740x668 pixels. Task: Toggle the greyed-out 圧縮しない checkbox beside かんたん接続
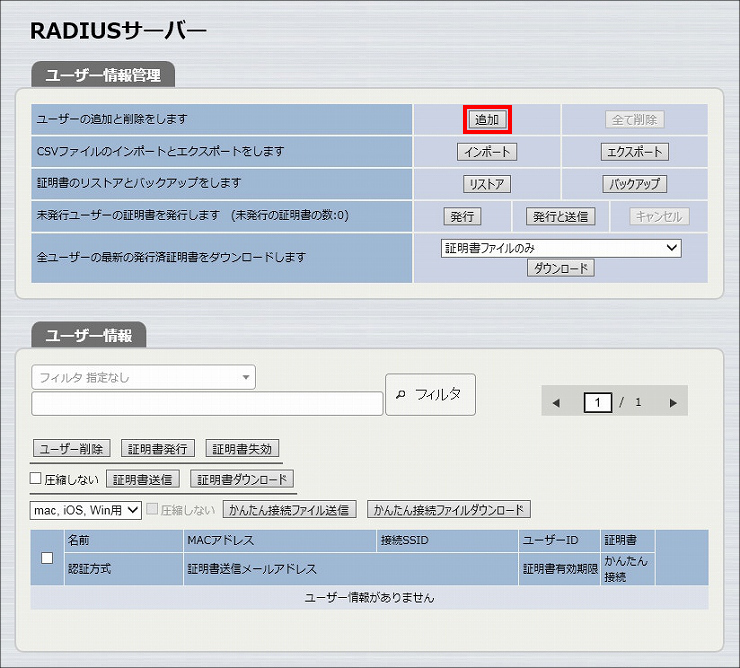152,508
